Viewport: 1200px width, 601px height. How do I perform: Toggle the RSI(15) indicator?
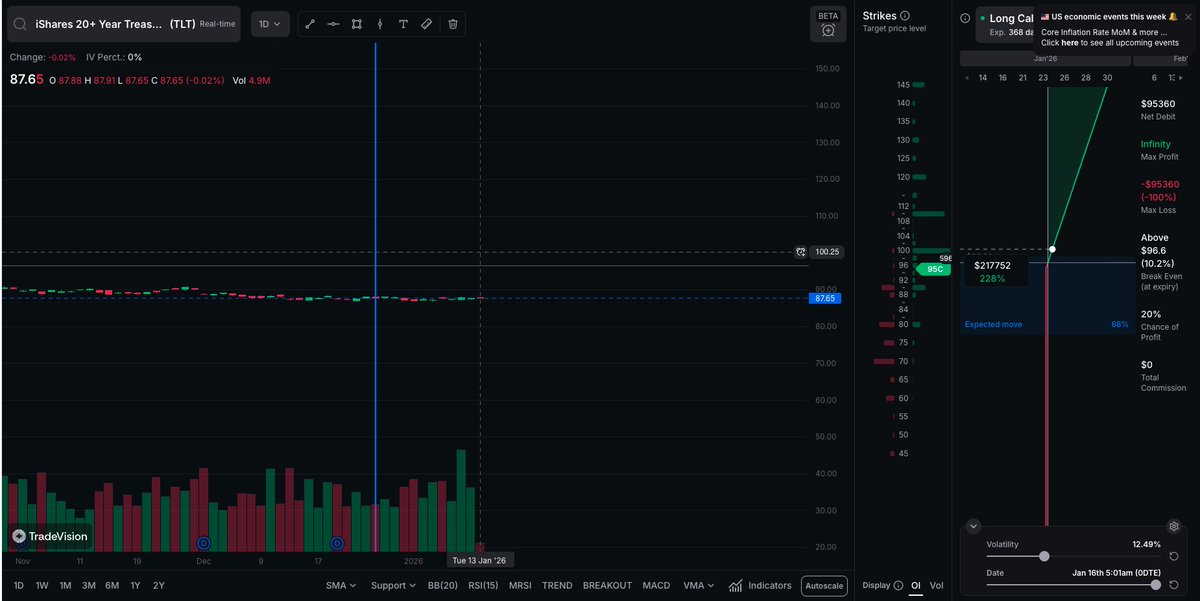tap(483, 586)
